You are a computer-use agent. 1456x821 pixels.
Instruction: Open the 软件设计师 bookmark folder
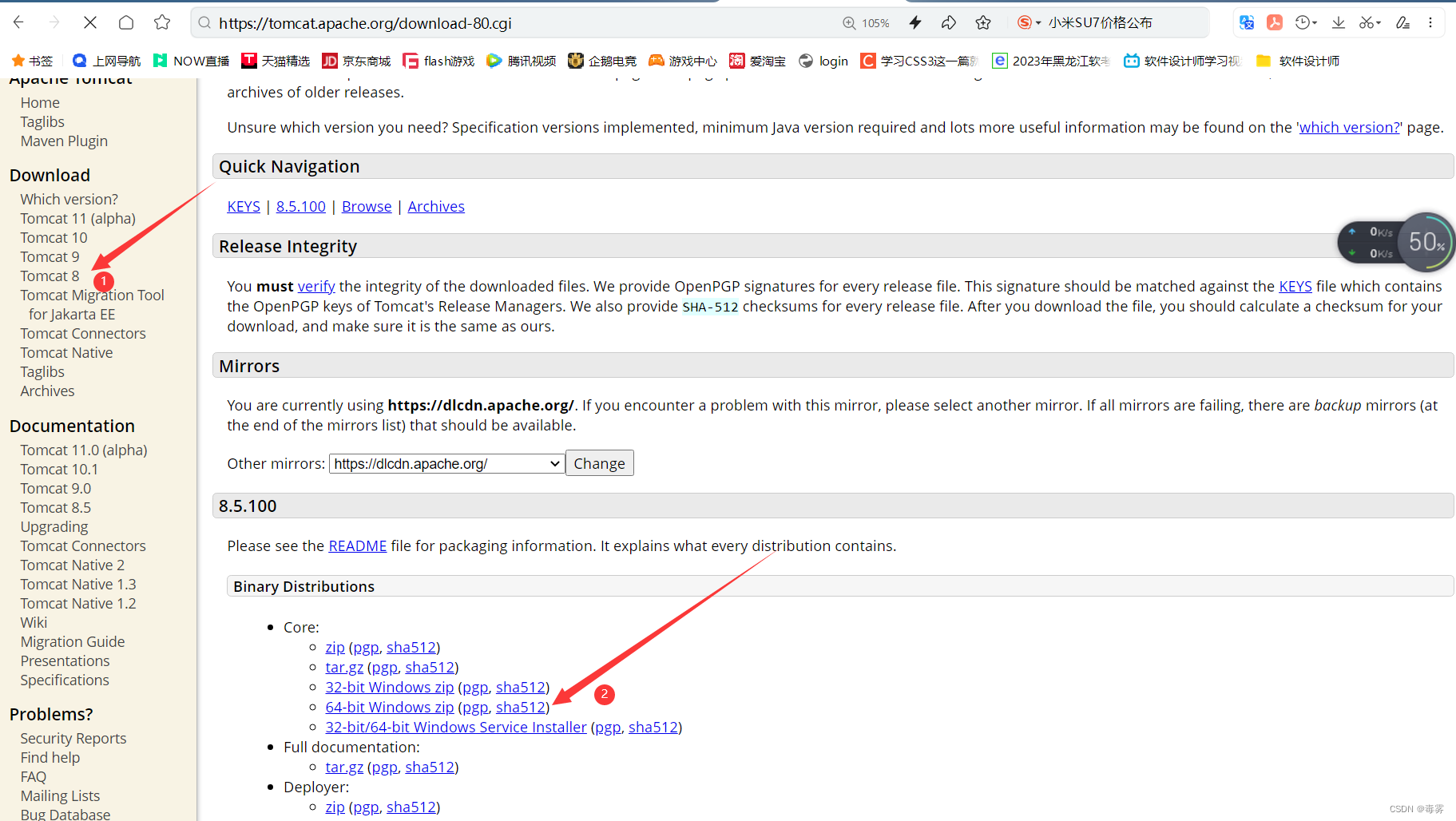click(1298, 61)
